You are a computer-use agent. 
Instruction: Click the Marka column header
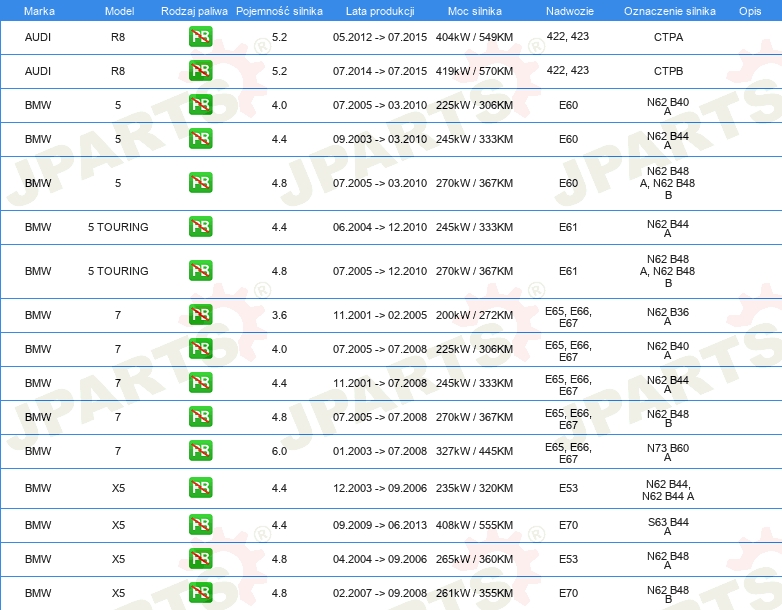(x=39, y=11)
